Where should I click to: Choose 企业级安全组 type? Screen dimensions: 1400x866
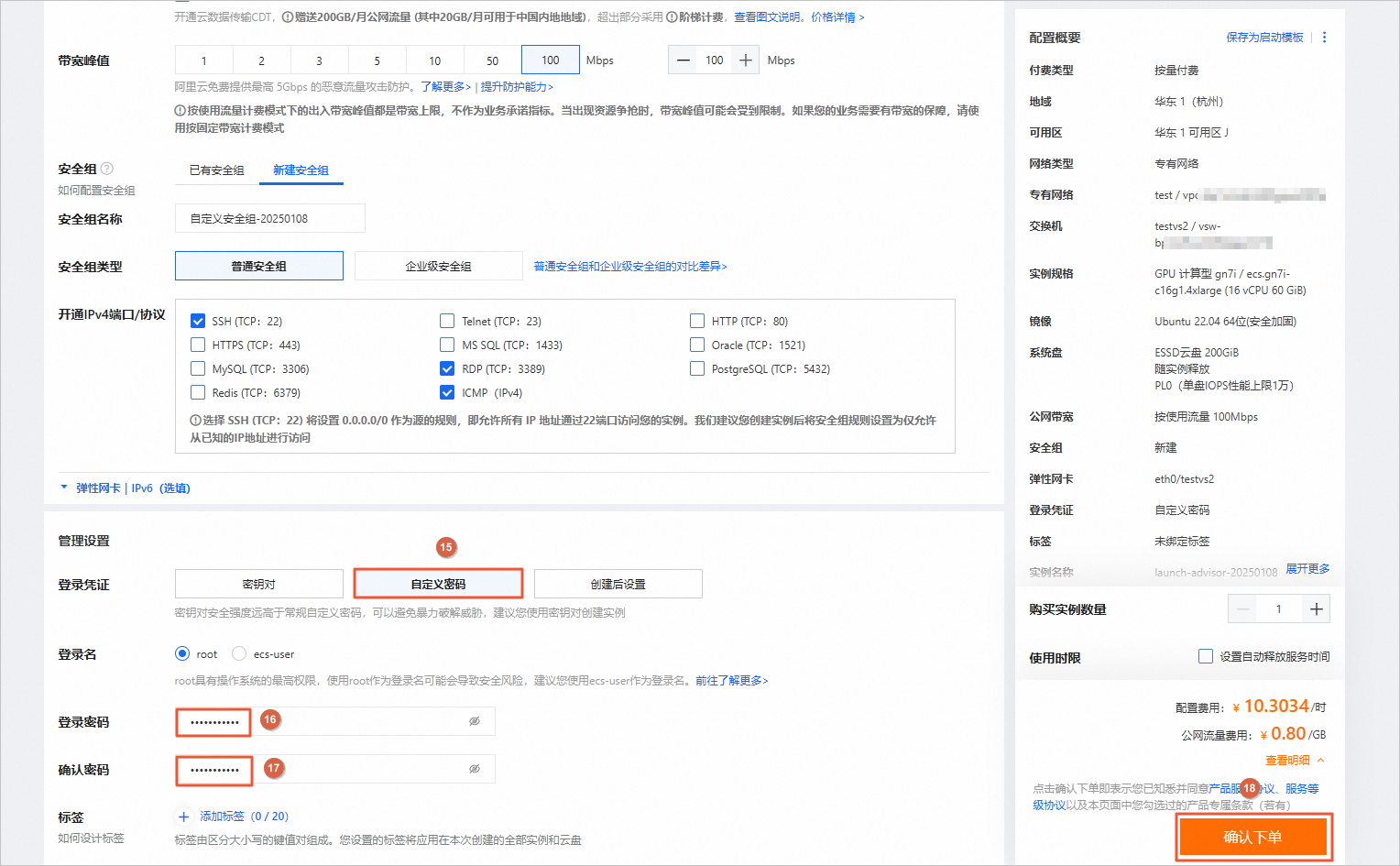point(439,266)
